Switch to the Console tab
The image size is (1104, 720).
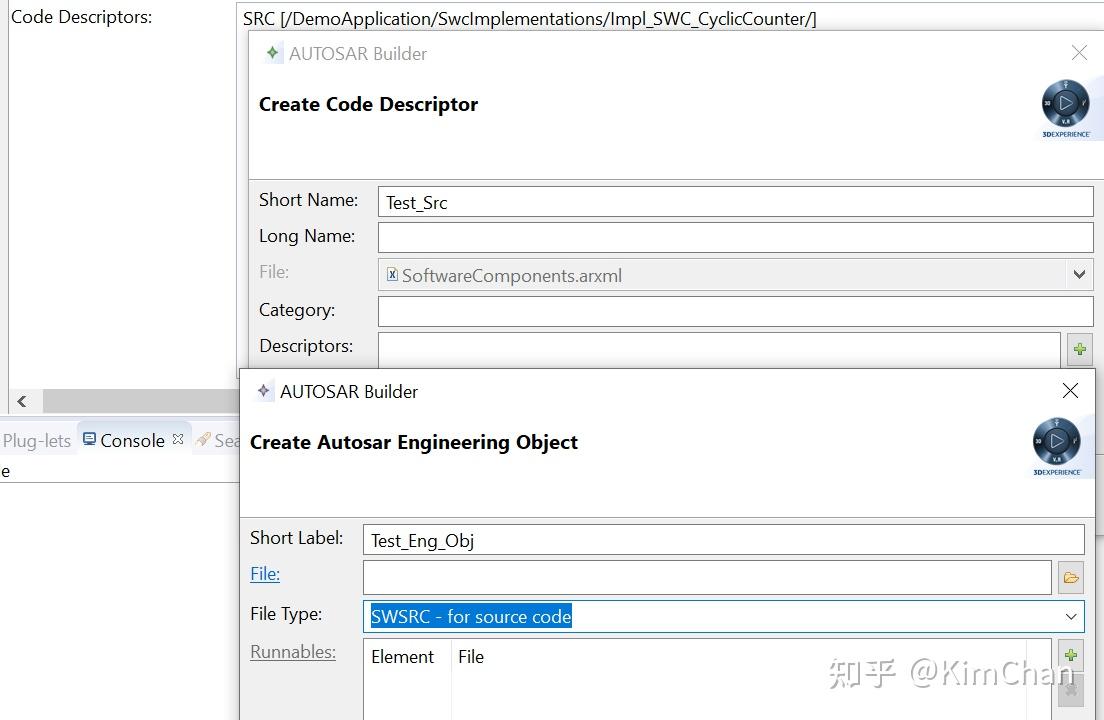131,440
